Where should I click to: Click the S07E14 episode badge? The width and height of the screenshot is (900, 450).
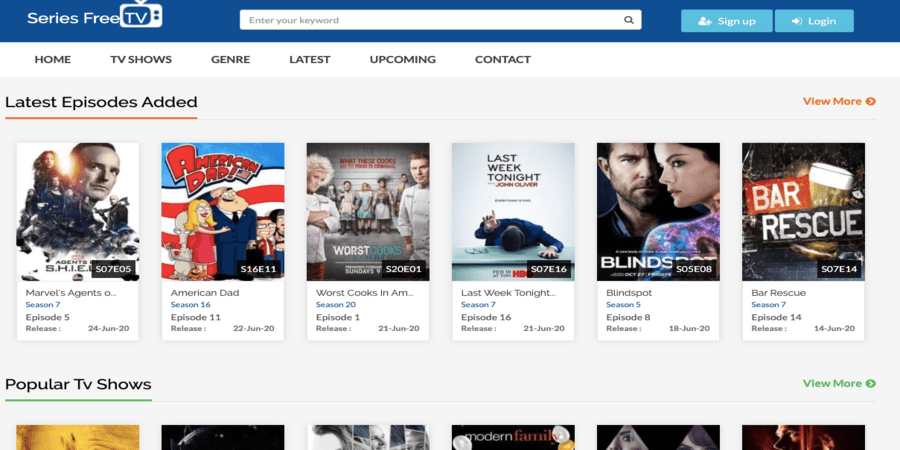point(840,269)
